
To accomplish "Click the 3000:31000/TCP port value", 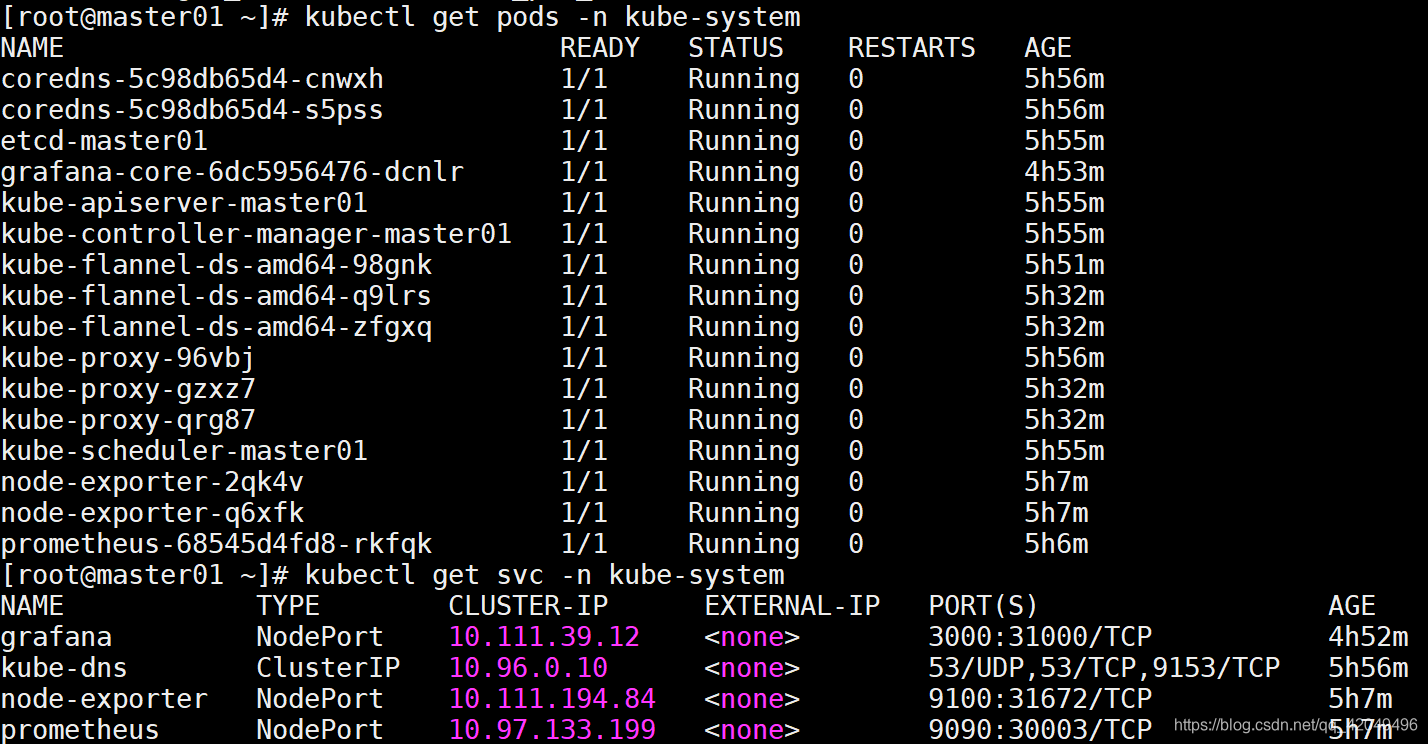I will point(1040,637).
